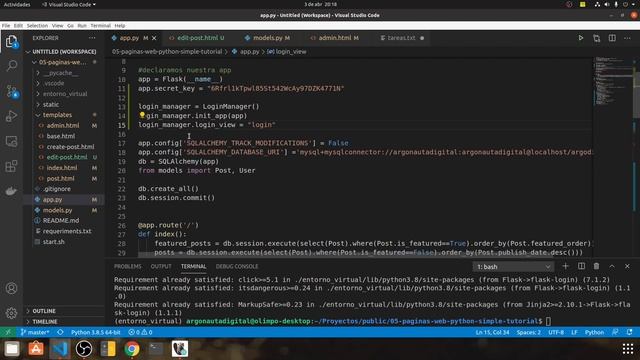The height and width of the screenshot is (360, 640).
Task: Expand the OUTLINE section
Action: (44, 311)
